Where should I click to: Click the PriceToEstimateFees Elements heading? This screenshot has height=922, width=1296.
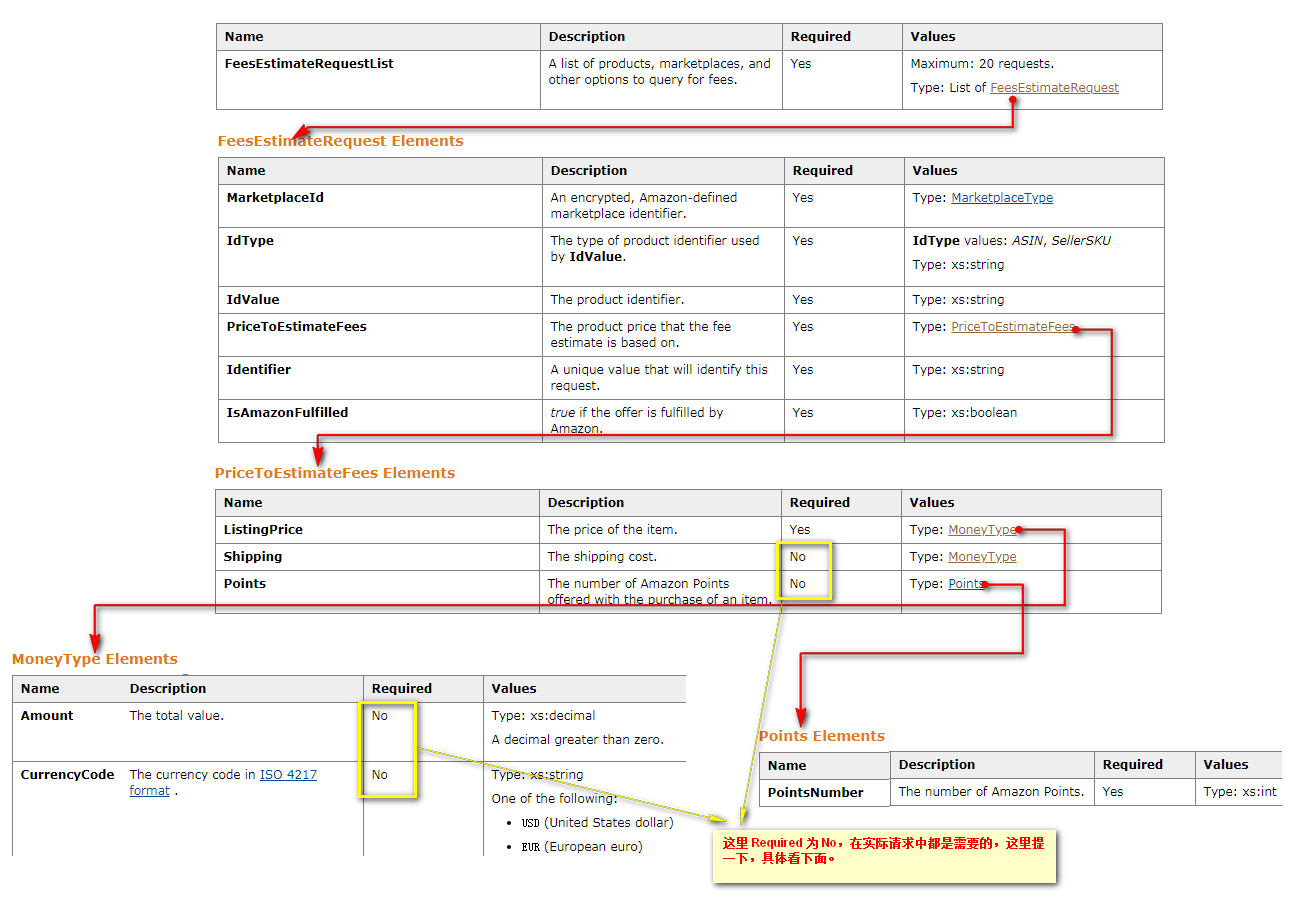pos(335,473)
